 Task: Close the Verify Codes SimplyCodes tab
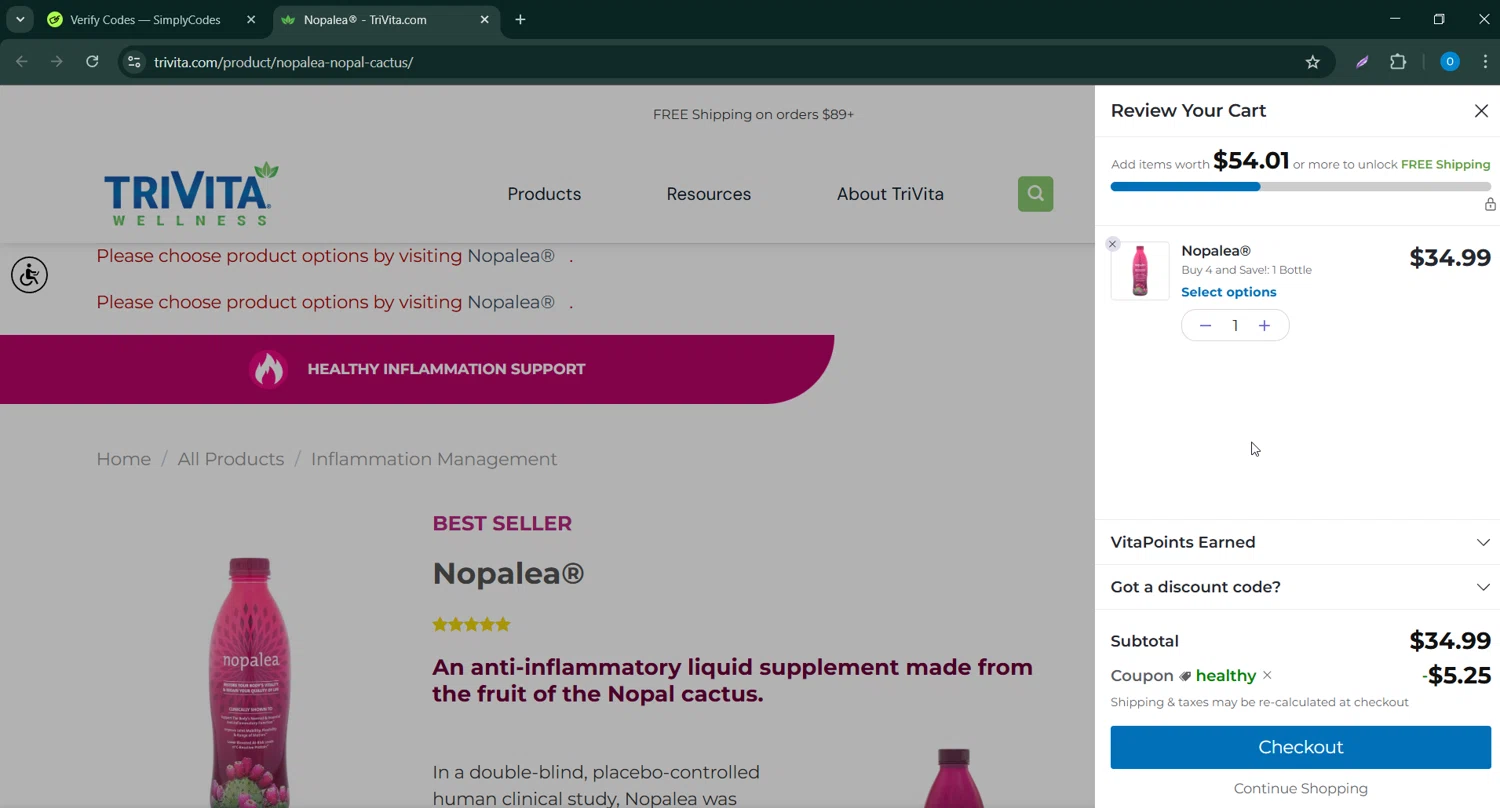pos(251,19)
